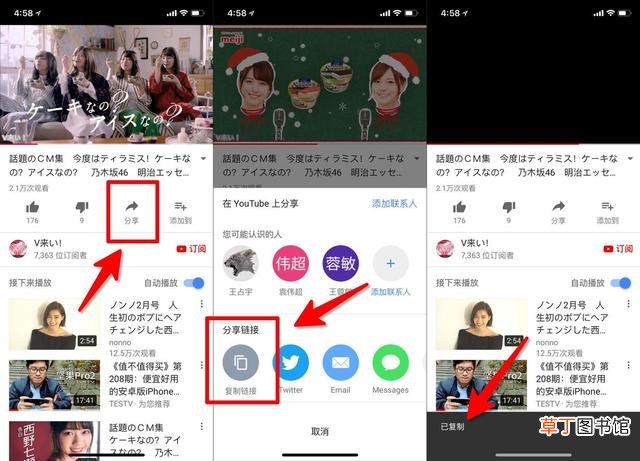Tap 已复制 toast message in right screen
Image resolution: width=640 pixels, height=461 pixels.
click(x=453, y=427)
